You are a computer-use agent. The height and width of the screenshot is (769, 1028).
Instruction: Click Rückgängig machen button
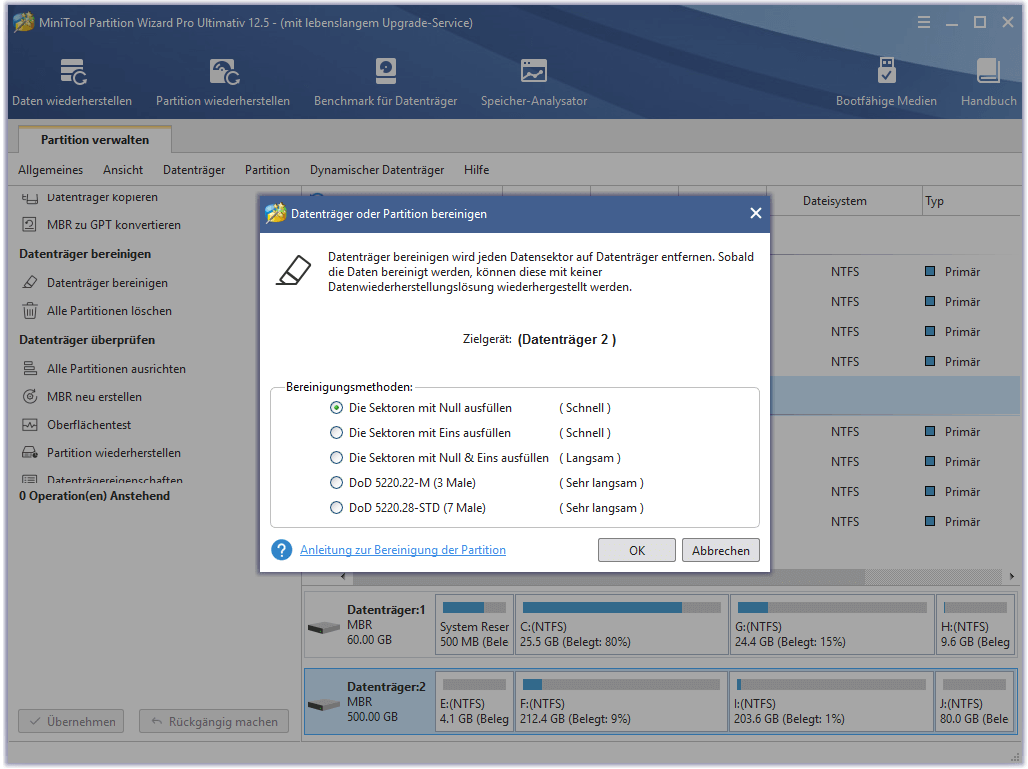[214, 721]
